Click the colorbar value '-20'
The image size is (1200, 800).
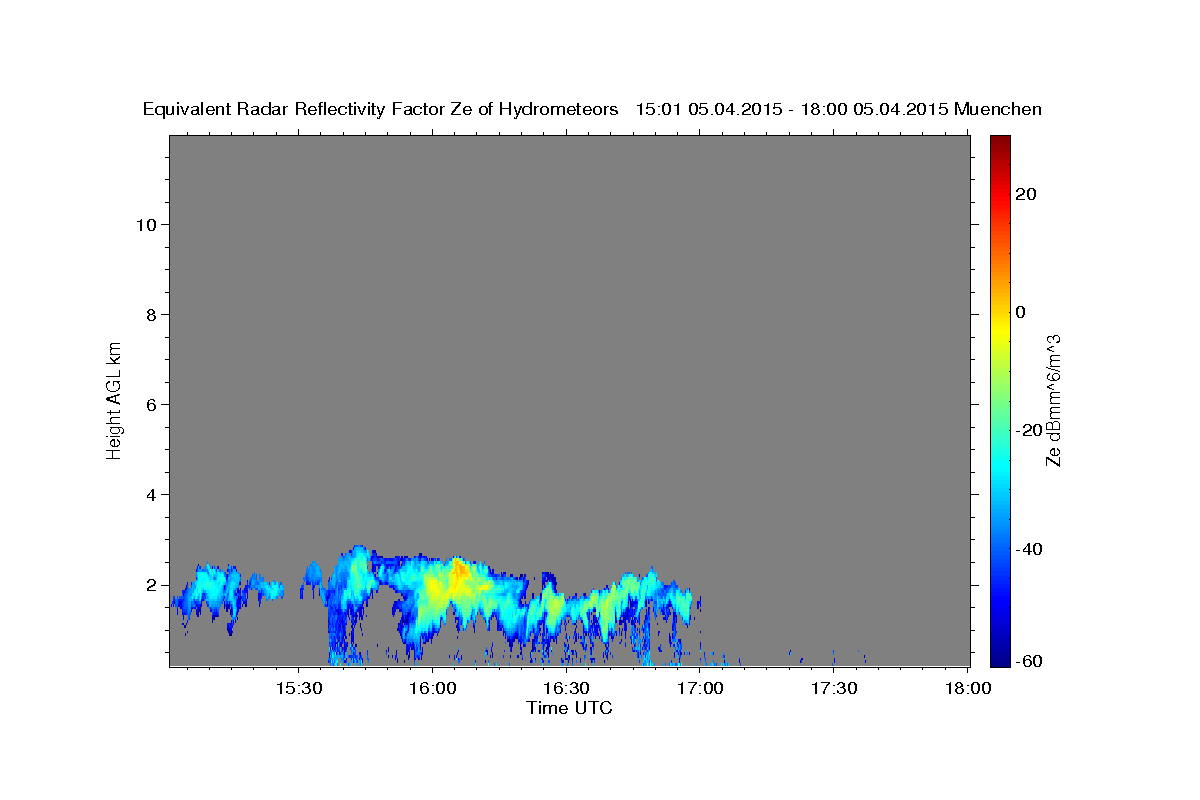[1027, 430]
